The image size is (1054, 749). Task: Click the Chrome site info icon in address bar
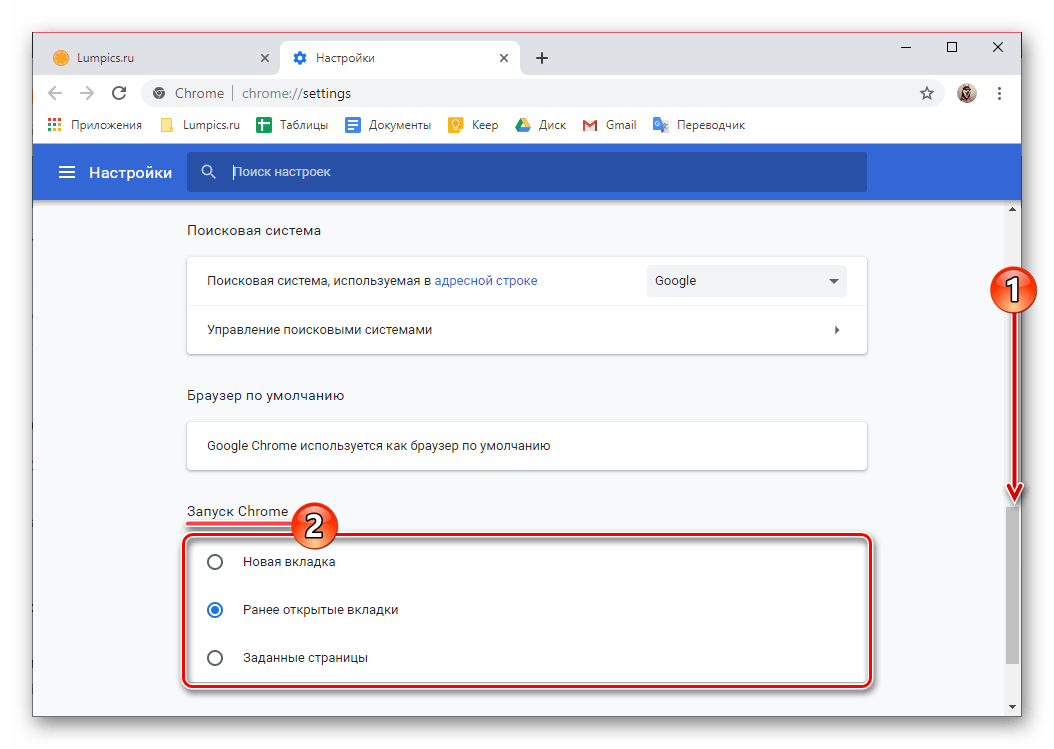click(x=159, y=93)
